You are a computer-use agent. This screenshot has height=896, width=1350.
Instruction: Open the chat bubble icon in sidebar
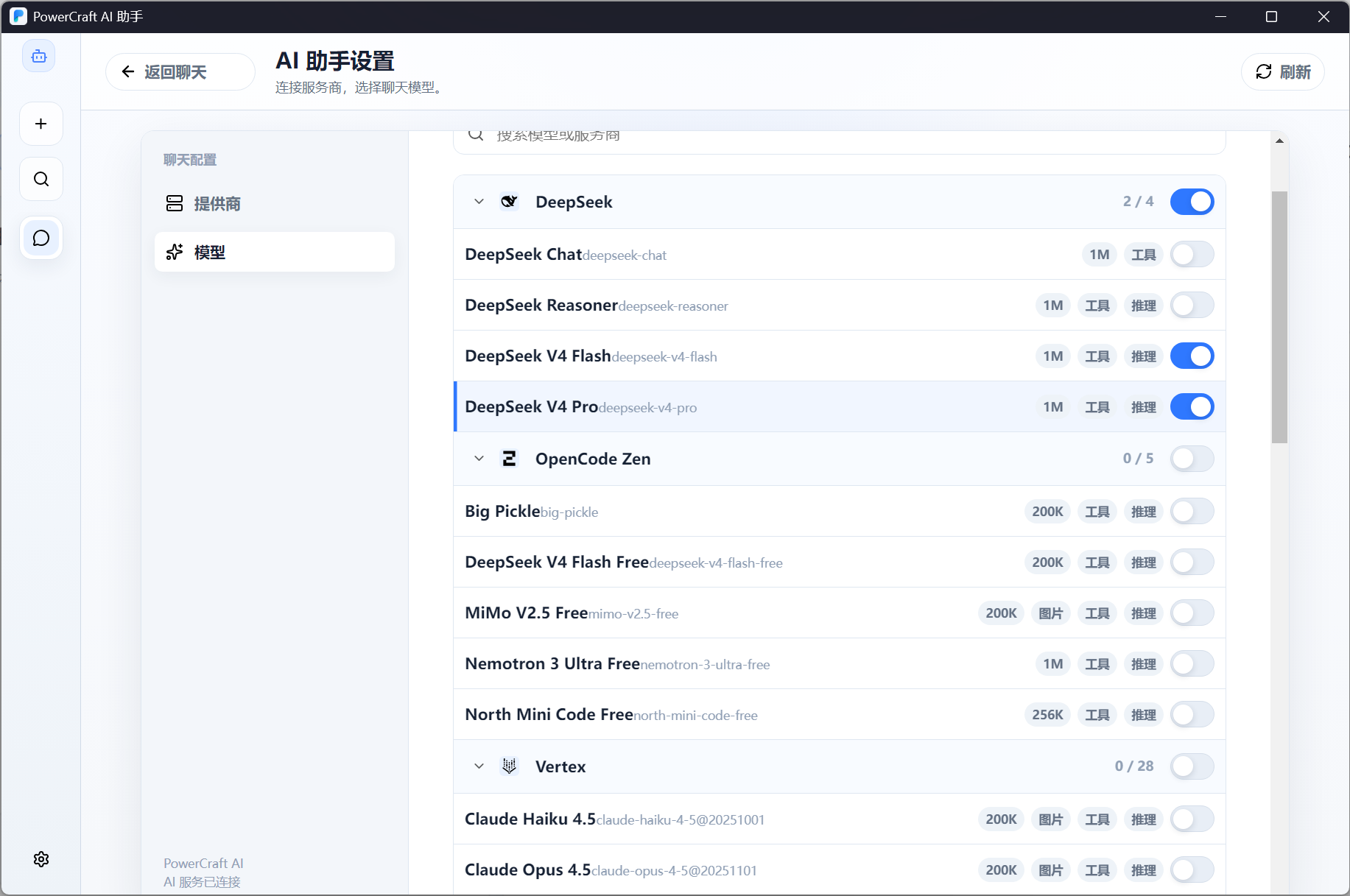(x=41, y=238)
